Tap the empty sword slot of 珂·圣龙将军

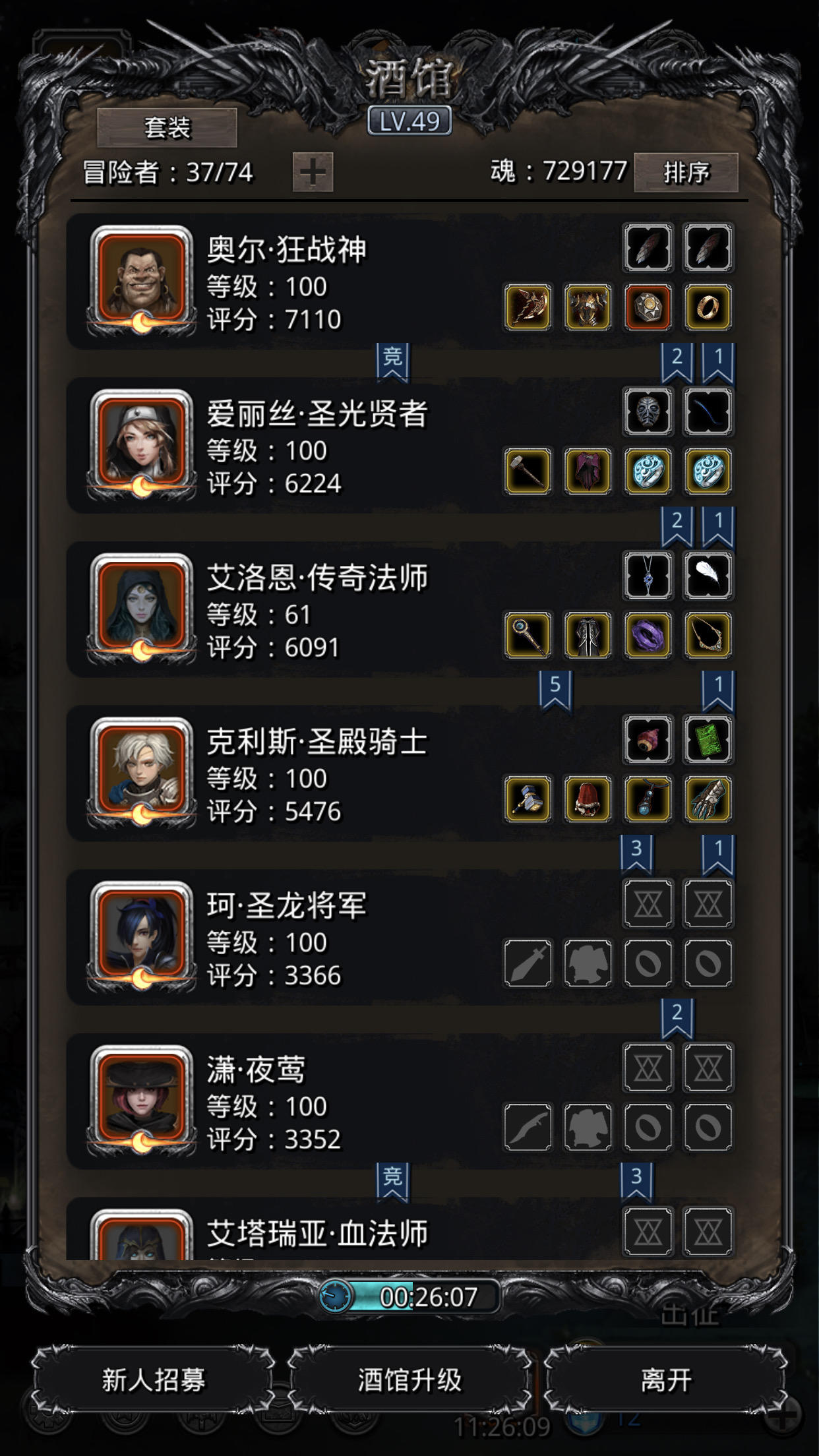[x=528, y=963]
